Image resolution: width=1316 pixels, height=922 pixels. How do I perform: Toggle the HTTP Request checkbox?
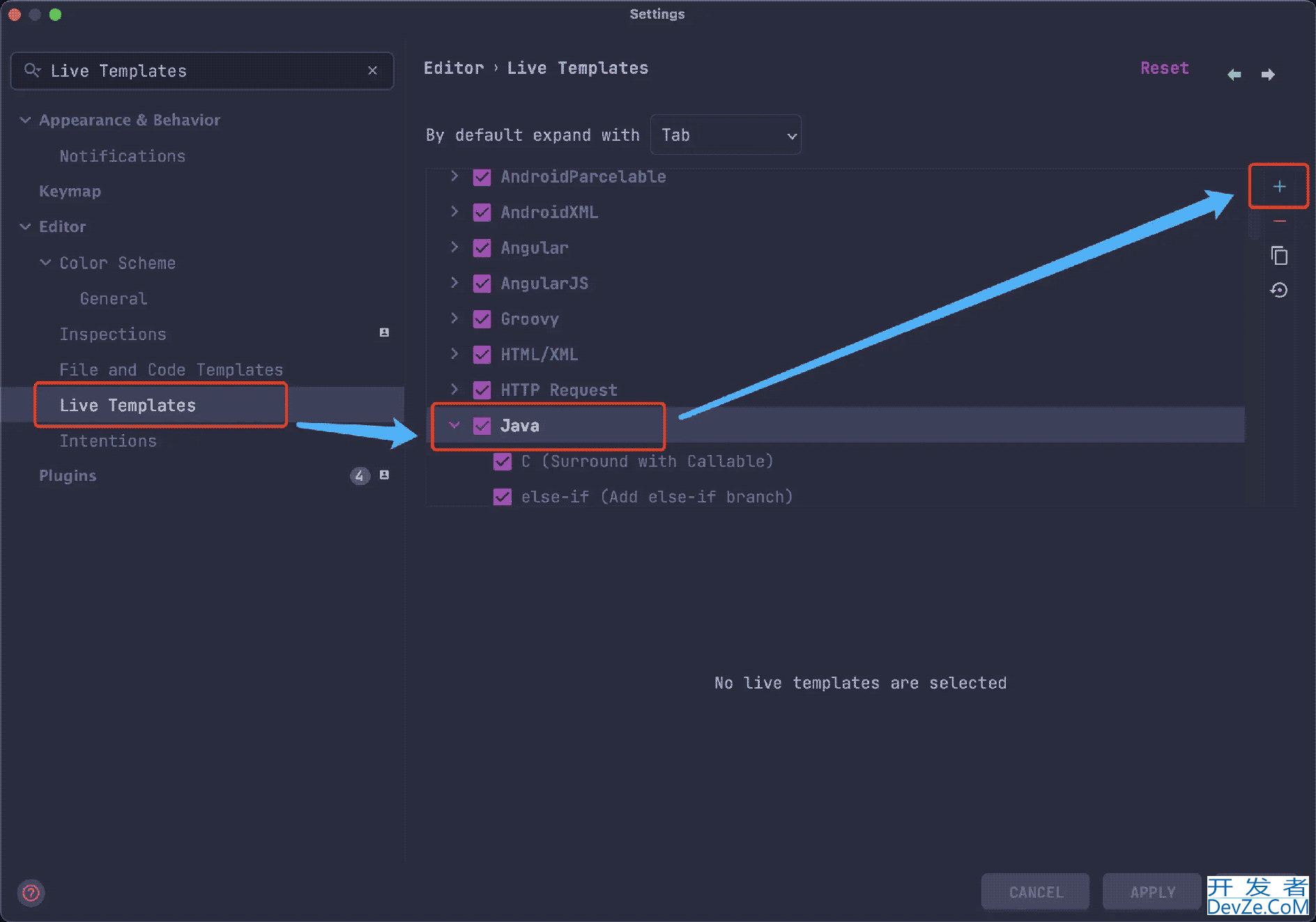[482, 390]
